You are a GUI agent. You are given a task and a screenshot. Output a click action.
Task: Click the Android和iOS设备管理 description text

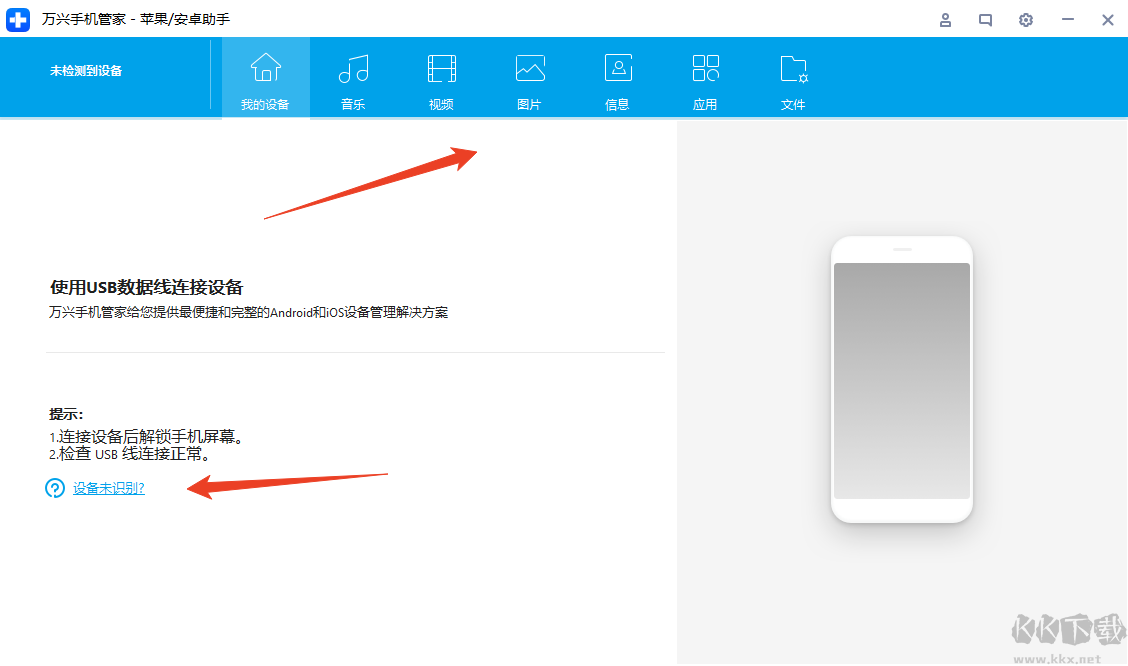tap(248, 313)
